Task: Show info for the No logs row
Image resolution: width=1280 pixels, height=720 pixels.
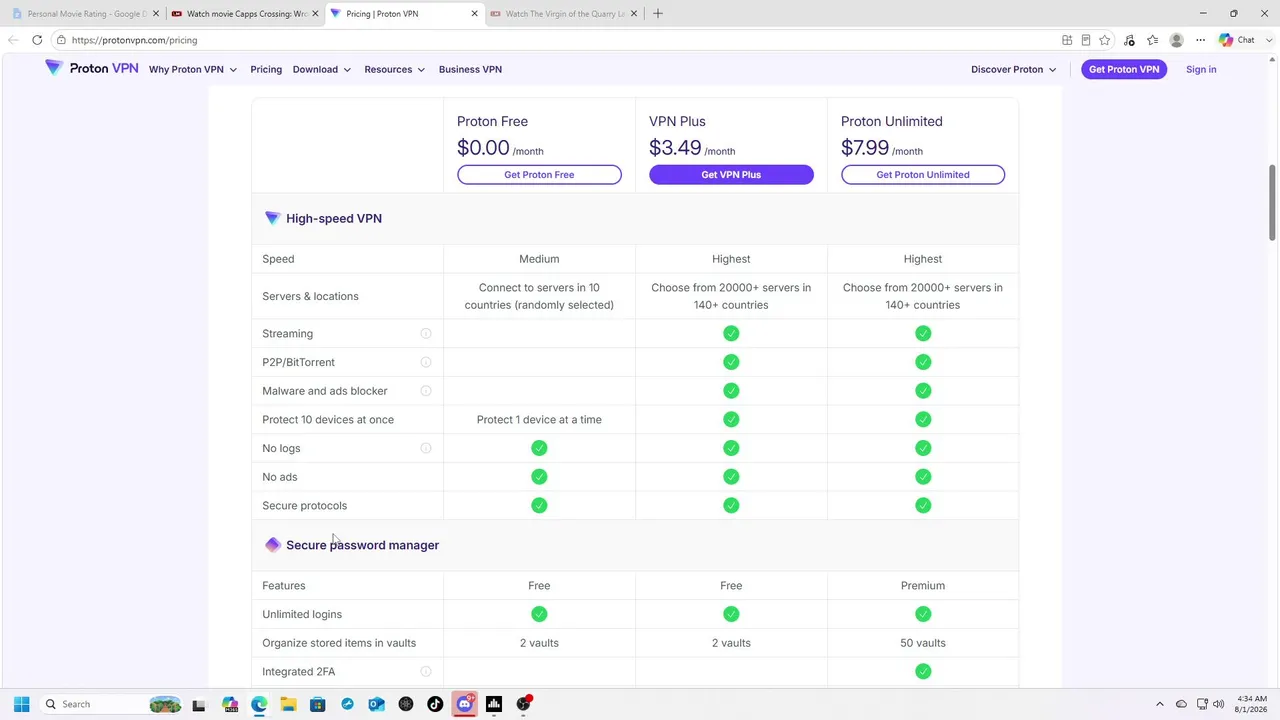Action: (x=425, y=448)
